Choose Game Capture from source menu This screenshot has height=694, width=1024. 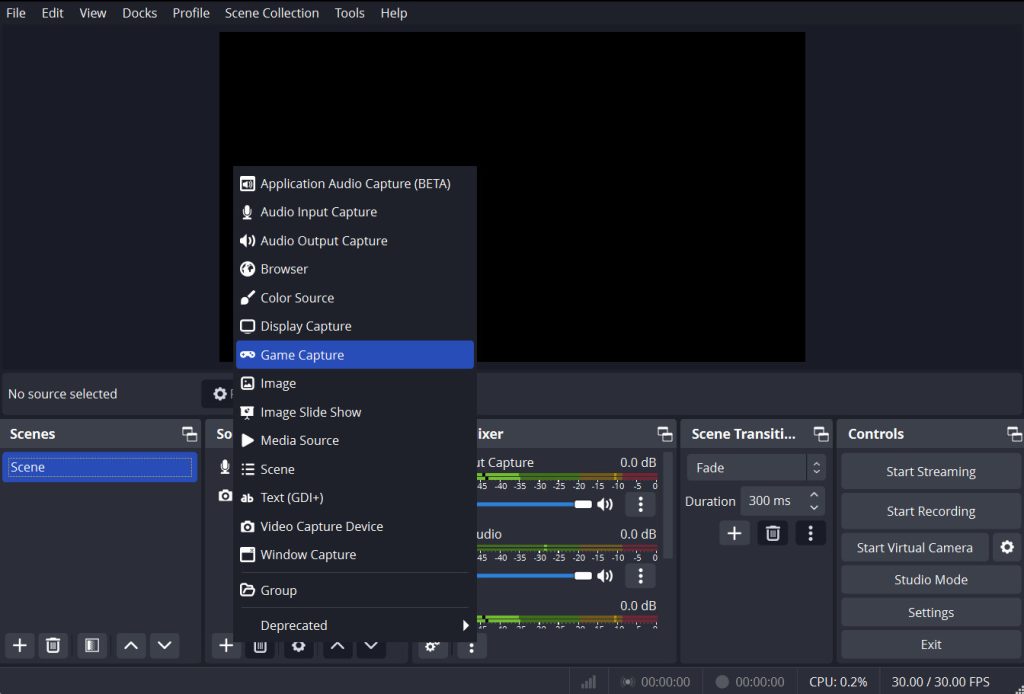pyautogui.click(x=355, y=355)
